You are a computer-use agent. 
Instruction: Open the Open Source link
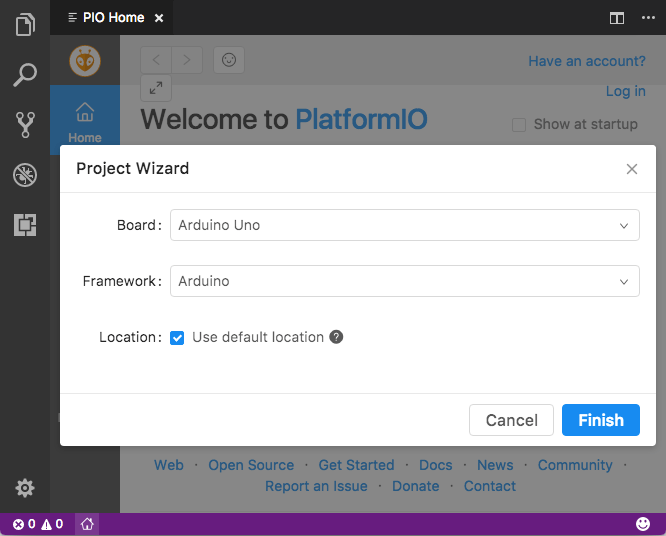(x=251, y=465)
